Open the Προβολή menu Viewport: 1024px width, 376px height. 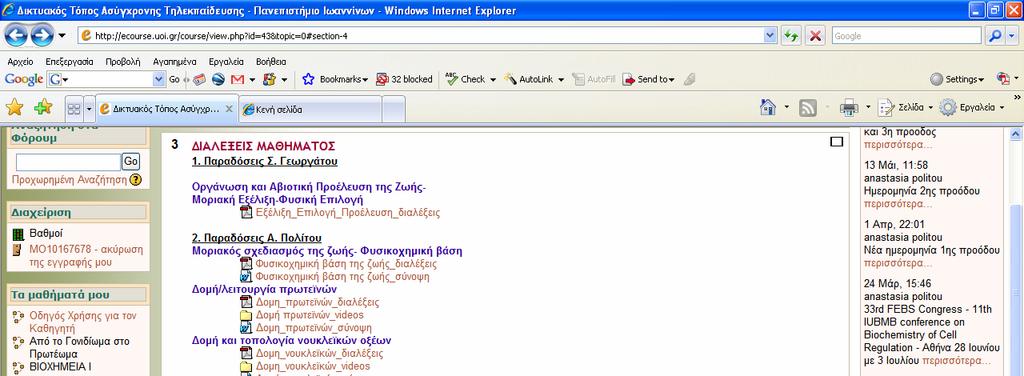point(123,61)
